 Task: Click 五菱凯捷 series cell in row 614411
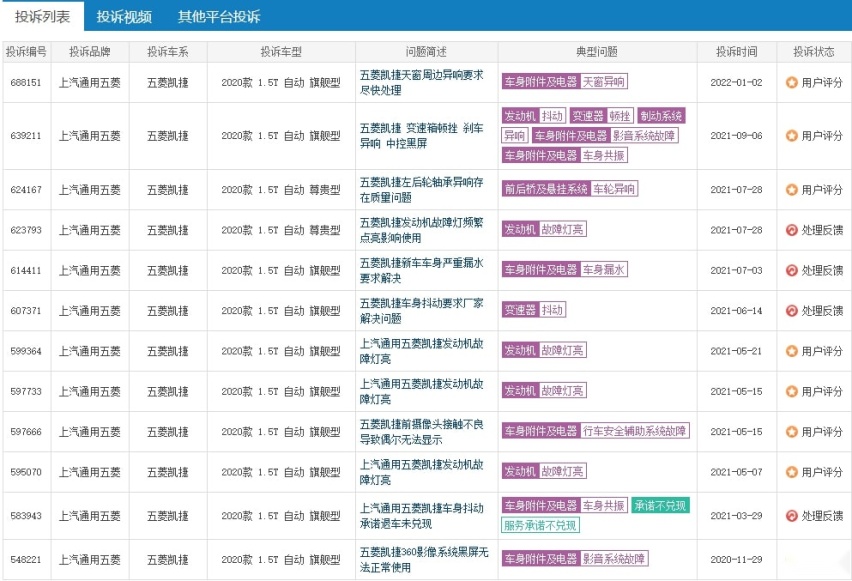point(168,270)
